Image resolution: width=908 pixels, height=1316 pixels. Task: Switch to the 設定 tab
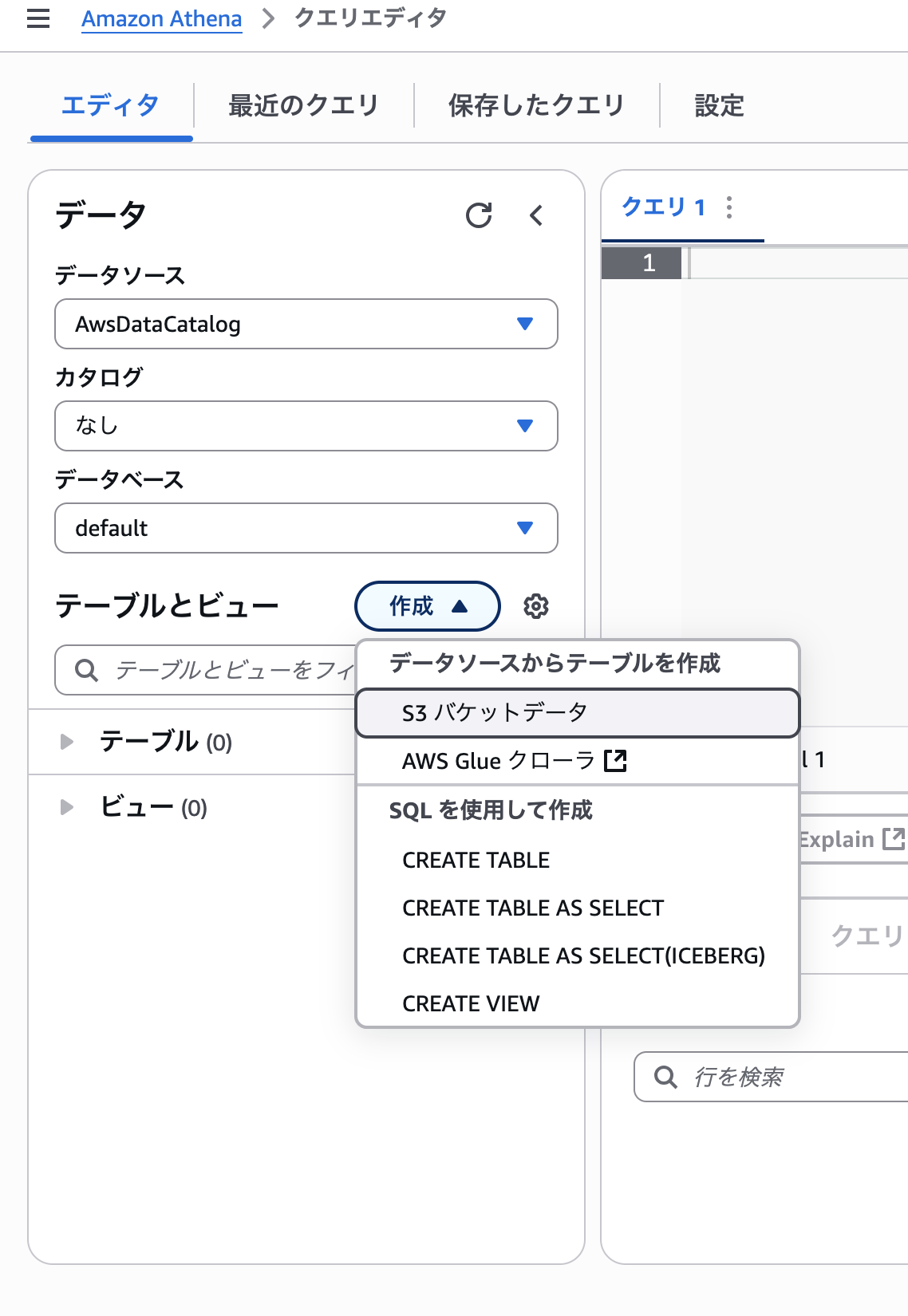719,105
